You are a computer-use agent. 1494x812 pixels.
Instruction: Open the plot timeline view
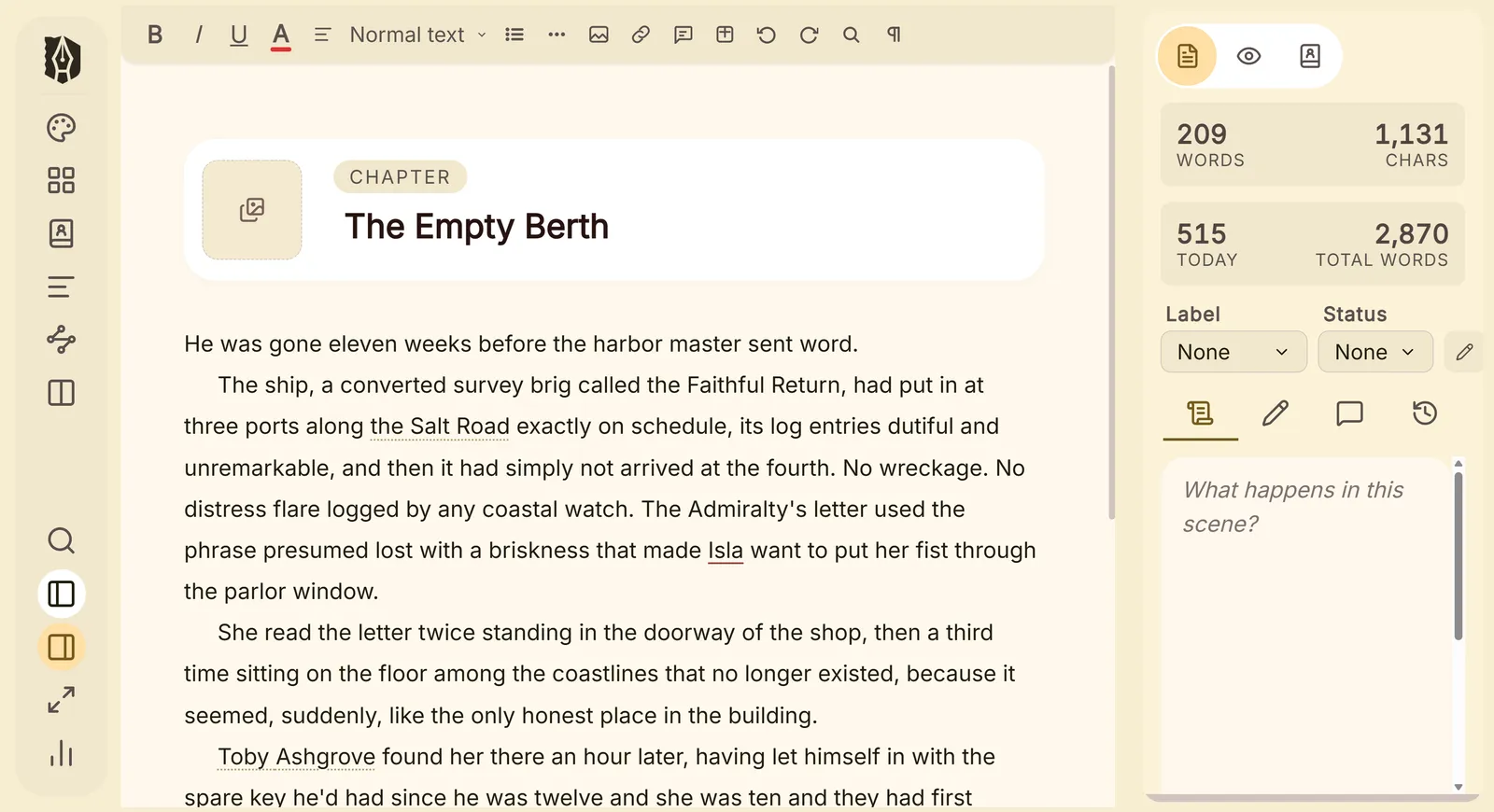(62, 340)
